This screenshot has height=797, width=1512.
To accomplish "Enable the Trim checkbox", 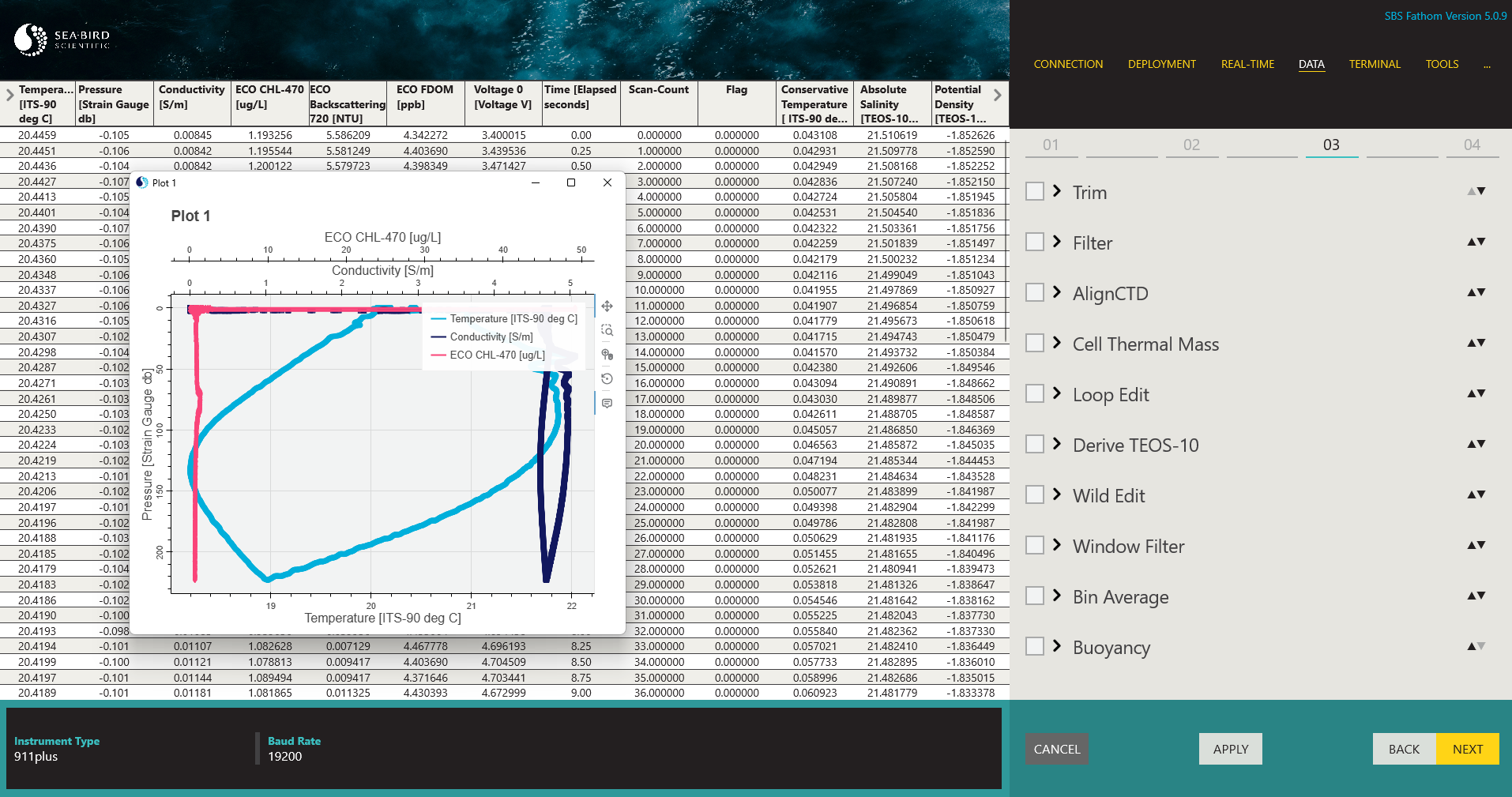I will 1035,191.
